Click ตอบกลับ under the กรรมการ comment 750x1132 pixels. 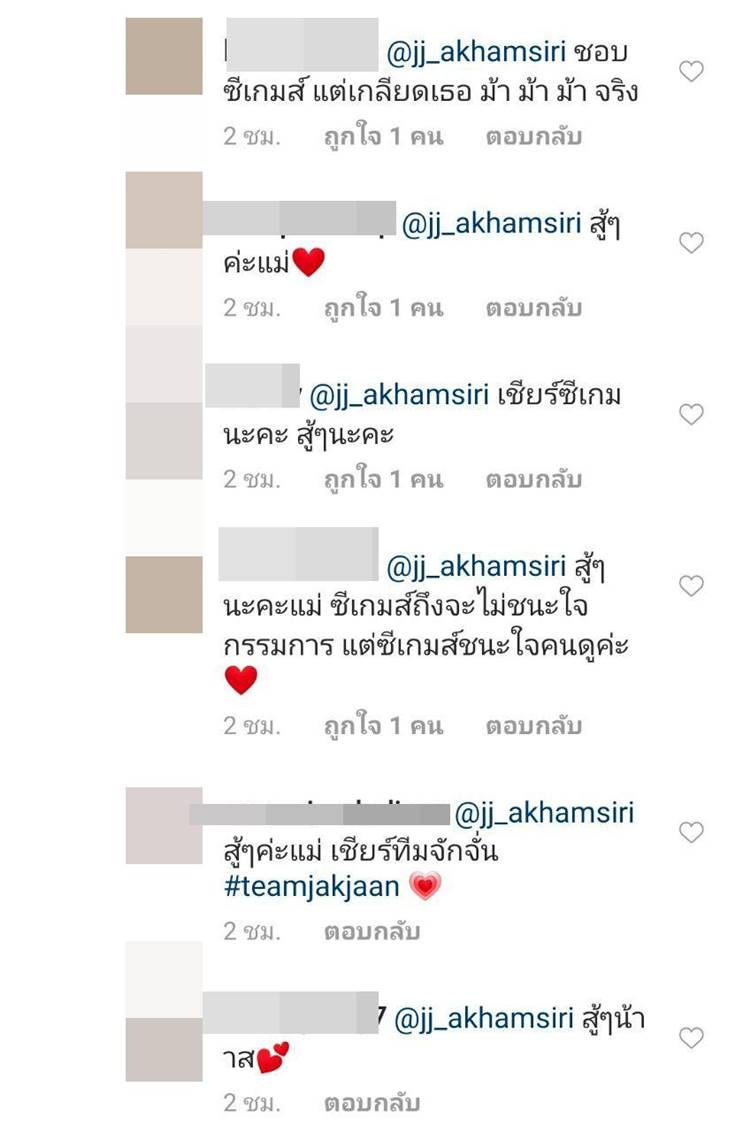533,726
